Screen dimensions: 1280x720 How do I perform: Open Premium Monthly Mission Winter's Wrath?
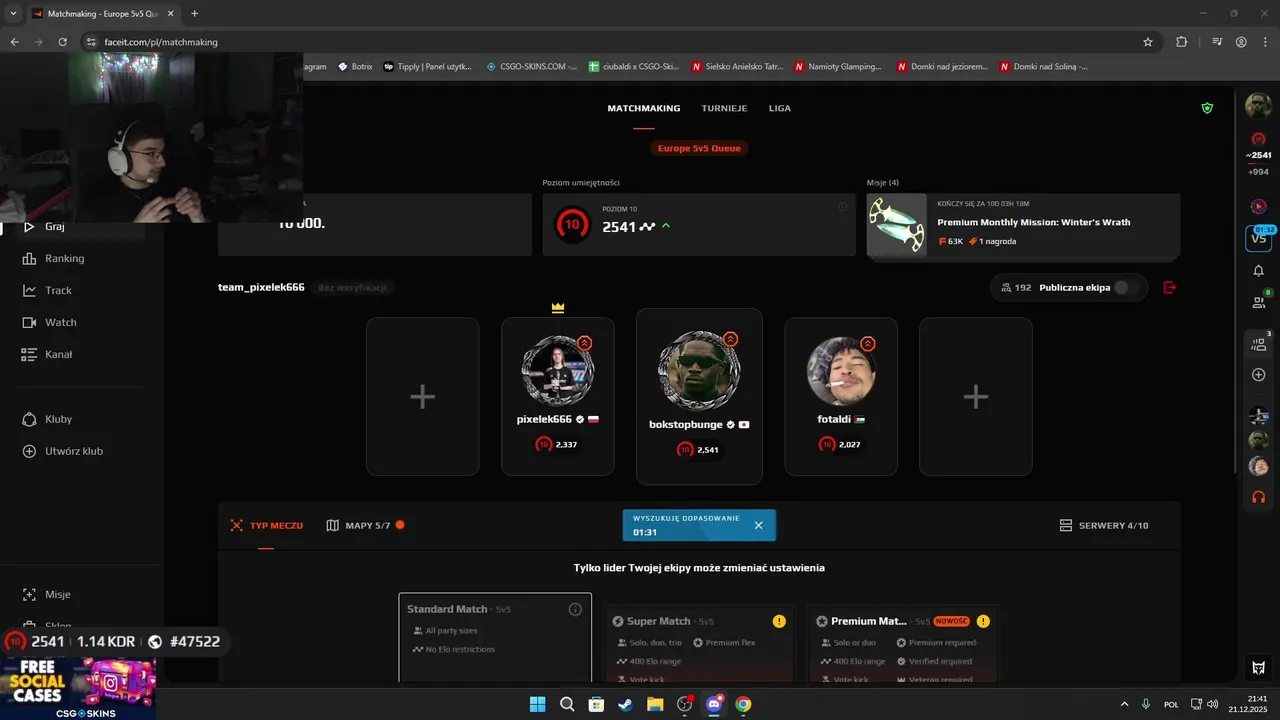[1023, 225]
